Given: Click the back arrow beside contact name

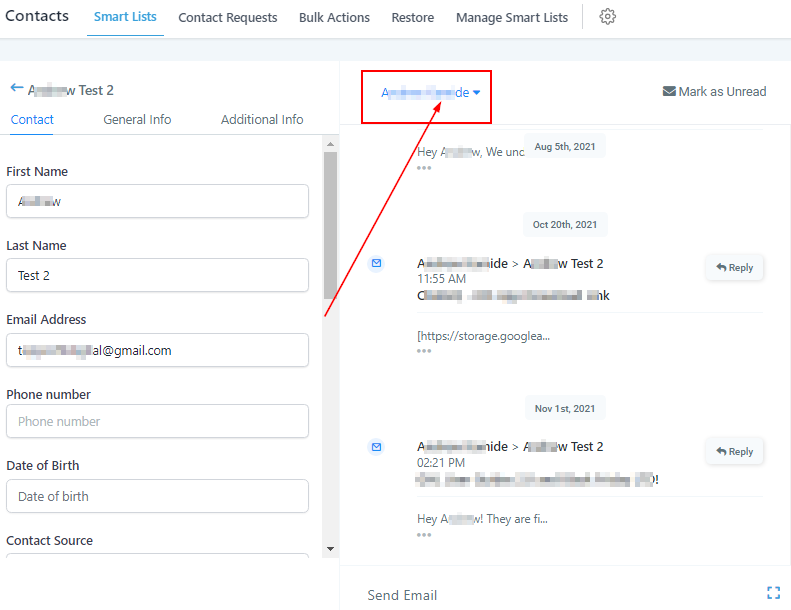Looking at the screenshot, I should pos(16,88).
